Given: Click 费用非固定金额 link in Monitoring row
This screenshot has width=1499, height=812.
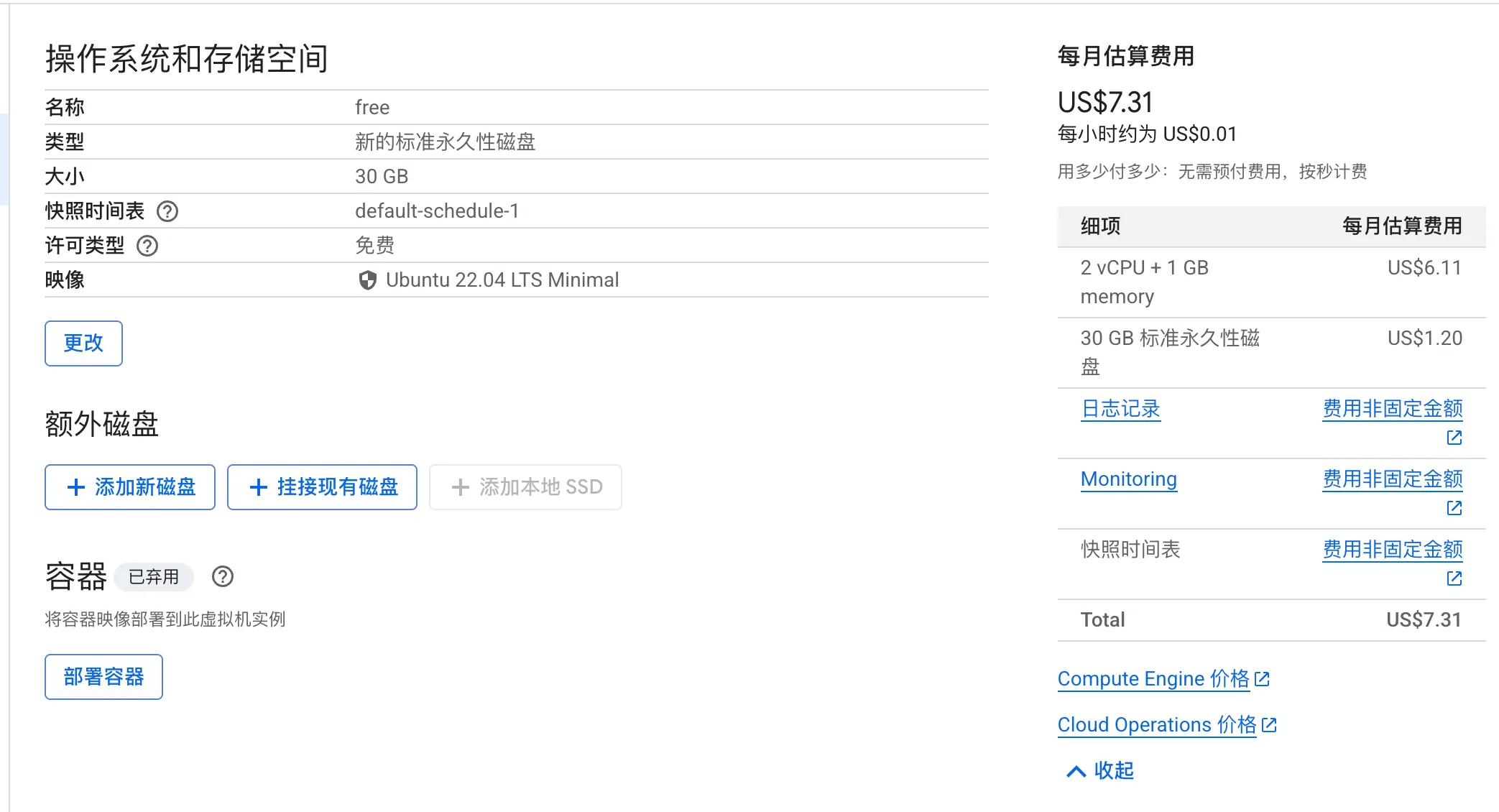Looking at the screenshot, I should pyautogui.click(x=1392, y=479).
